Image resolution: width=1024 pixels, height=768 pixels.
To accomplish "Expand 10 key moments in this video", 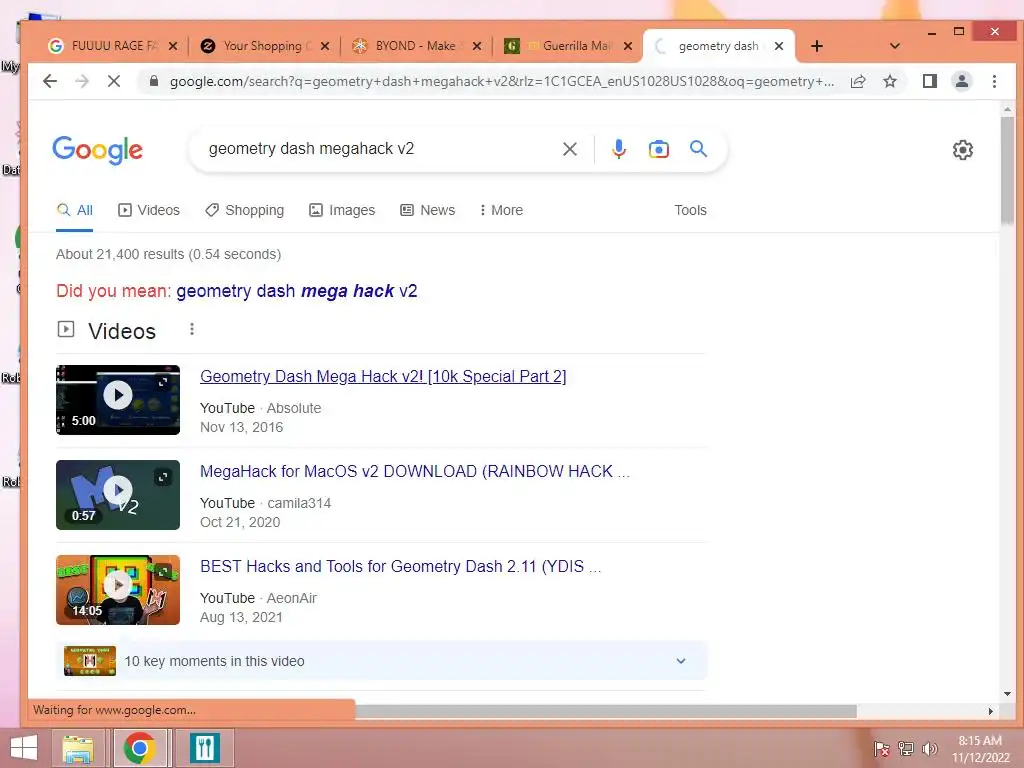I will 381,661.
